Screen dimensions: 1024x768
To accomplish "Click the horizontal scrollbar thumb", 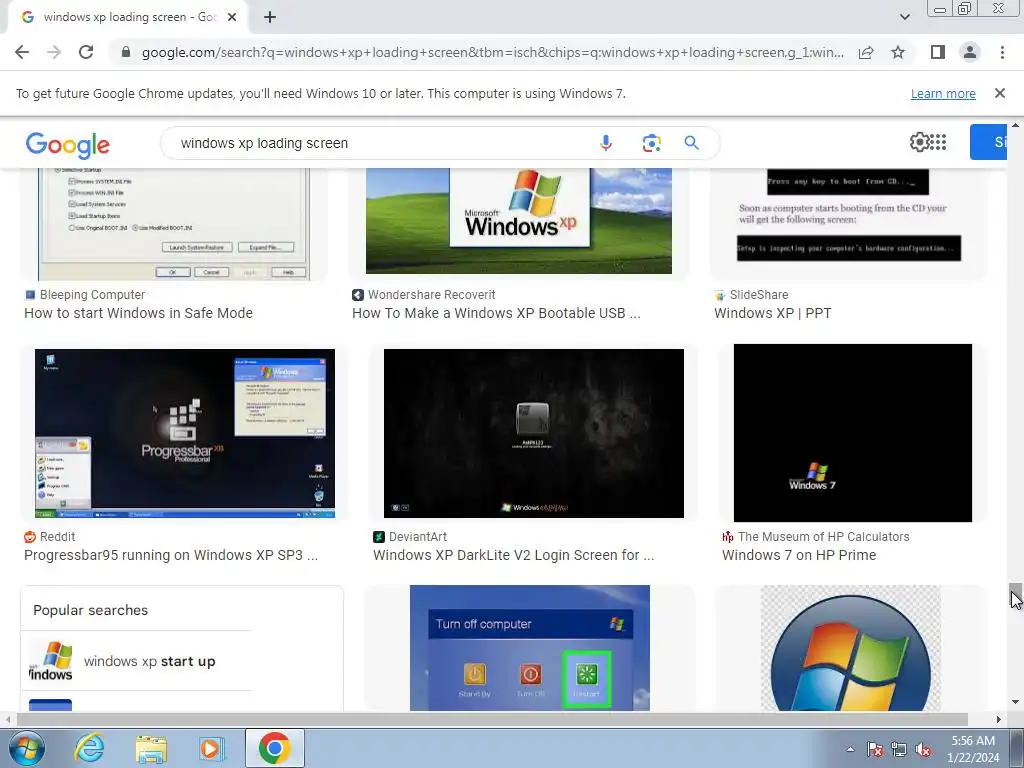I will (x=492, y=719).
